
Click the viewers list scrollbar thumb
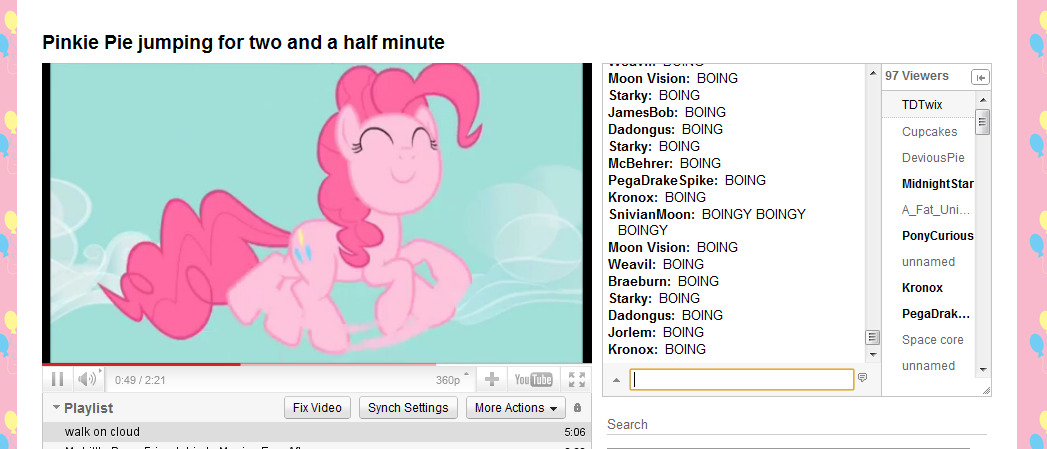coord(982,122)
